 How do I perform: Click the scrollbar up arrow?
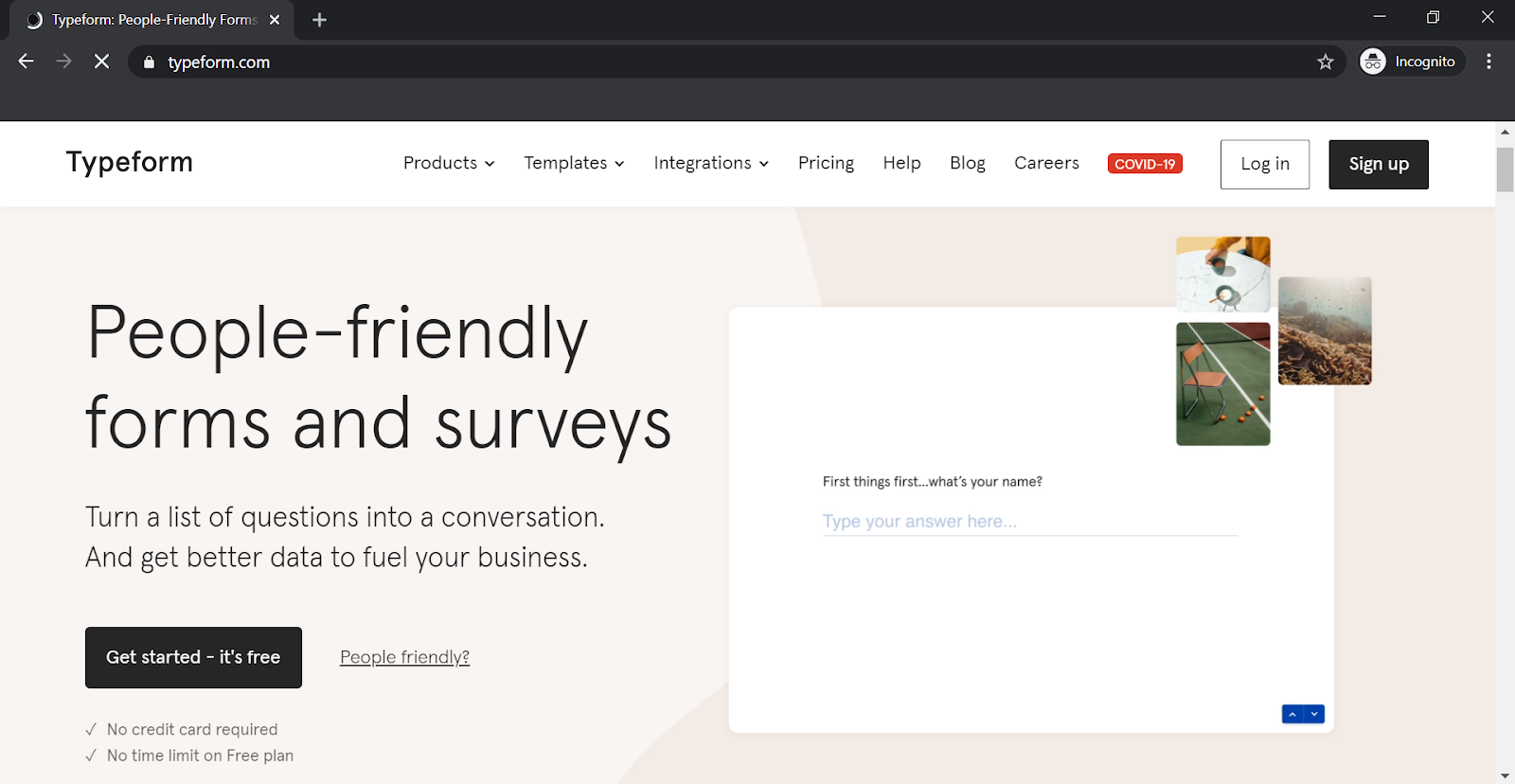coord(1505,132)
